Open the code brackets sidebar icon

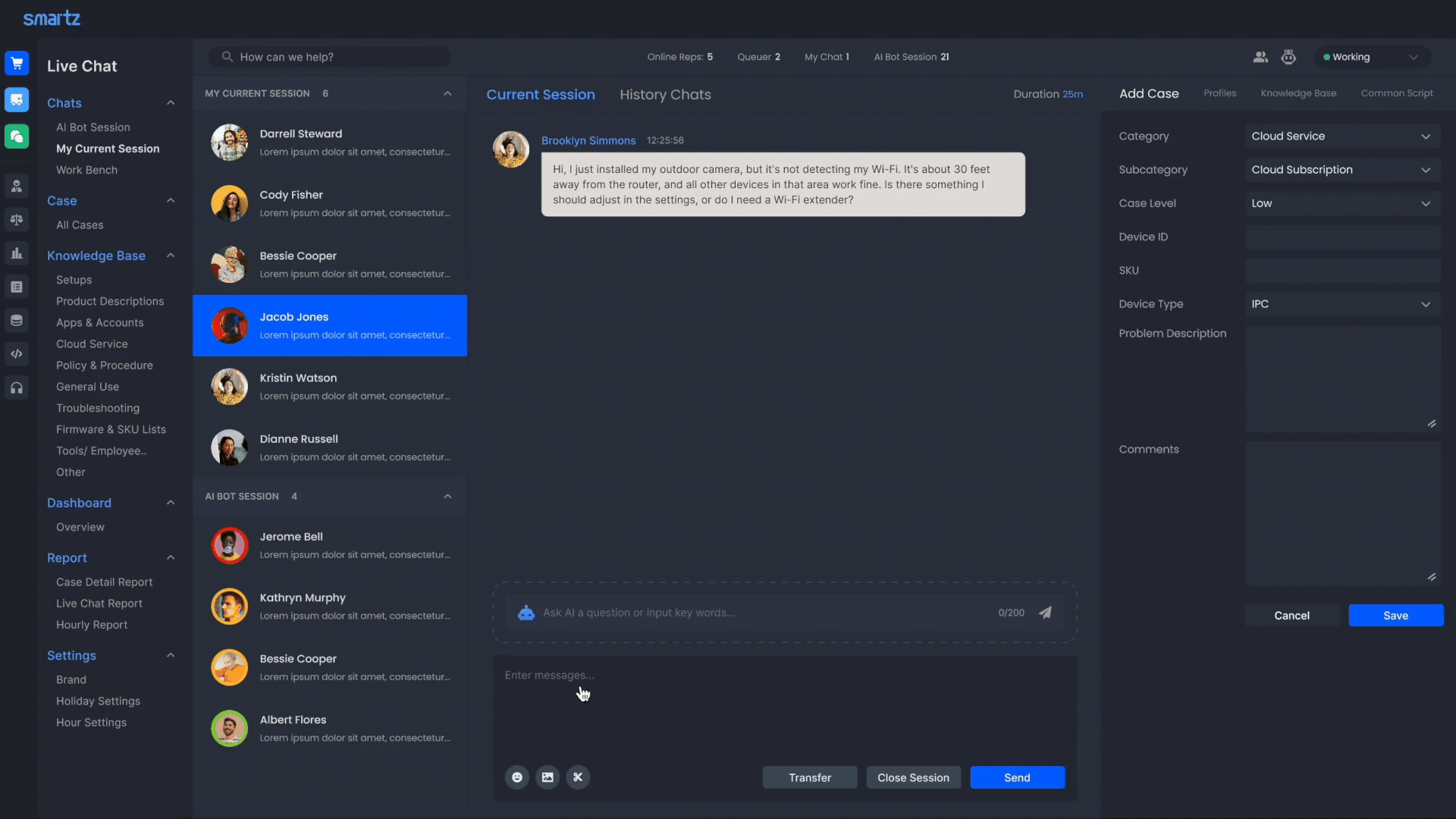click(x=17, y=354)
